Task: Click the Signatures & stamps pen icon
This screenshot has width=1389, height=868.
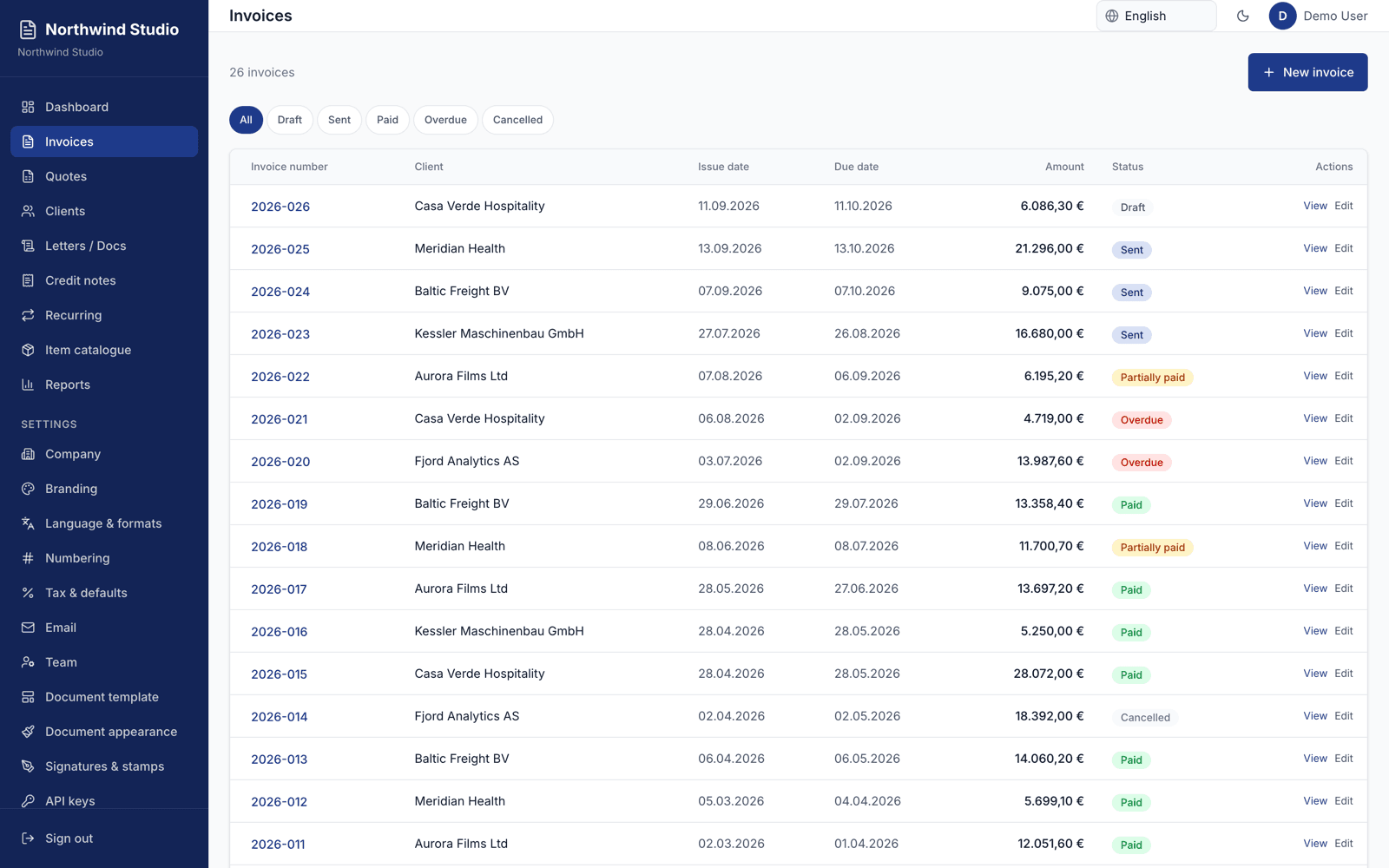Action: click(x=28, y=766)
